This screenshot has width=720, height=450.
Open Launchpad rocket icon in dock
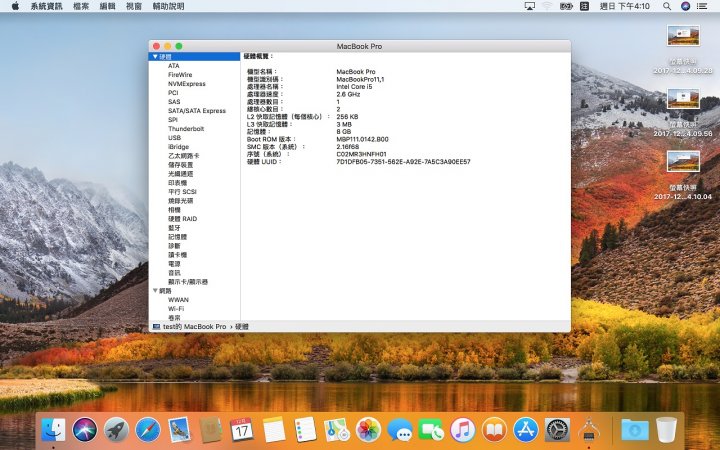pyautogui.click(x=116, y=430)
